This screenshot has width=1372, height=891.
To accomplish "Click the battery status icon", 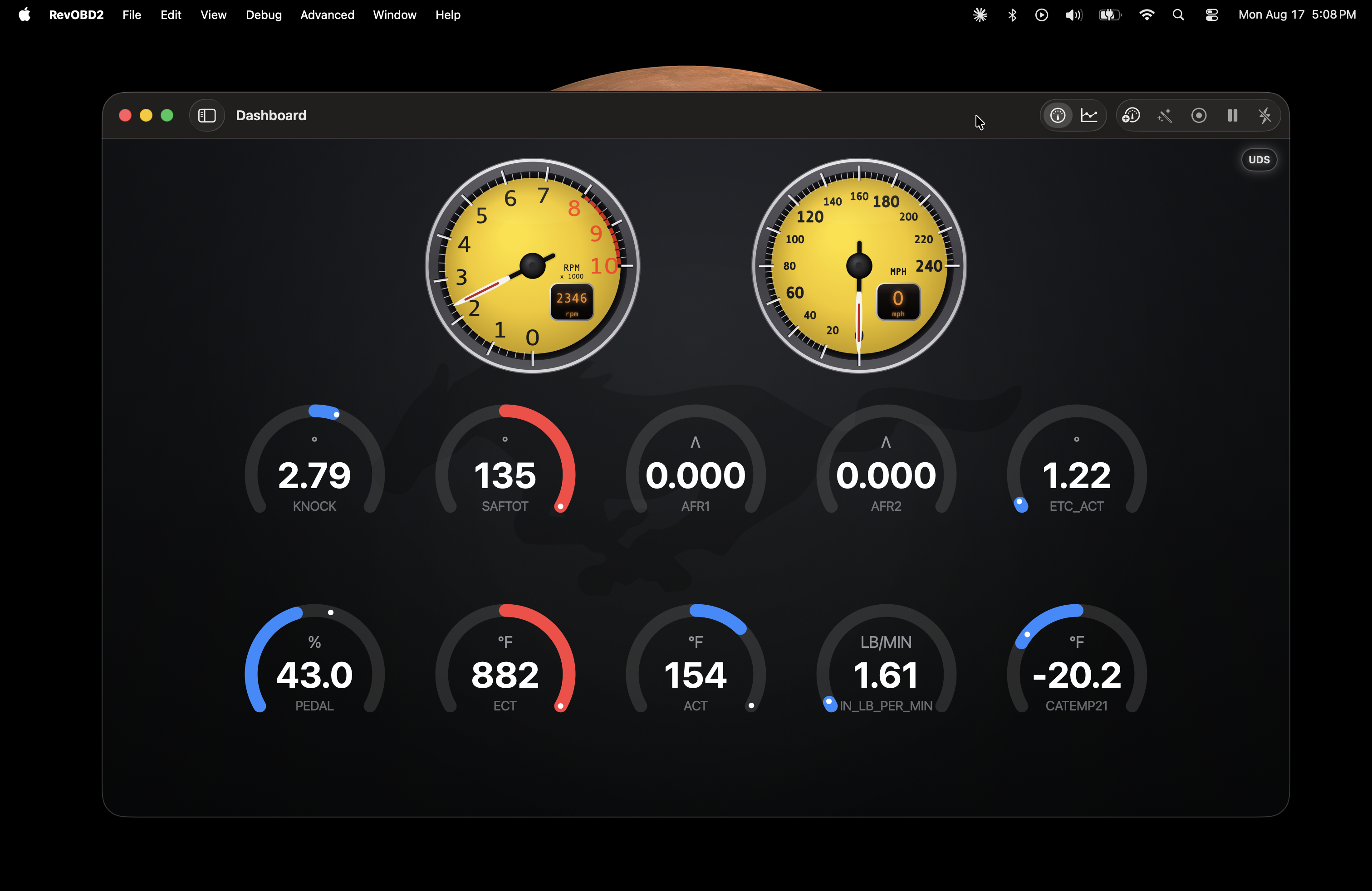I will 1110,15.
